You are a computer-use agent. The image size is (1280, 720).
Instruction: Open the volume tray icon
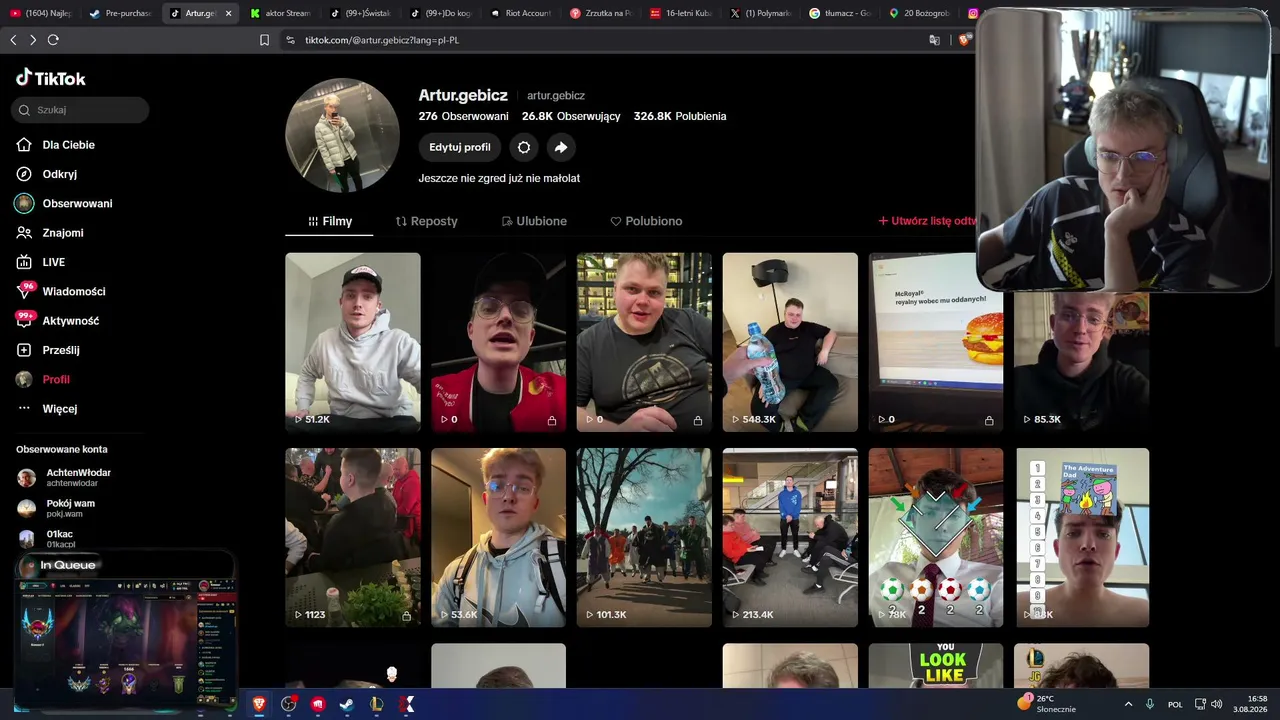1217,704
